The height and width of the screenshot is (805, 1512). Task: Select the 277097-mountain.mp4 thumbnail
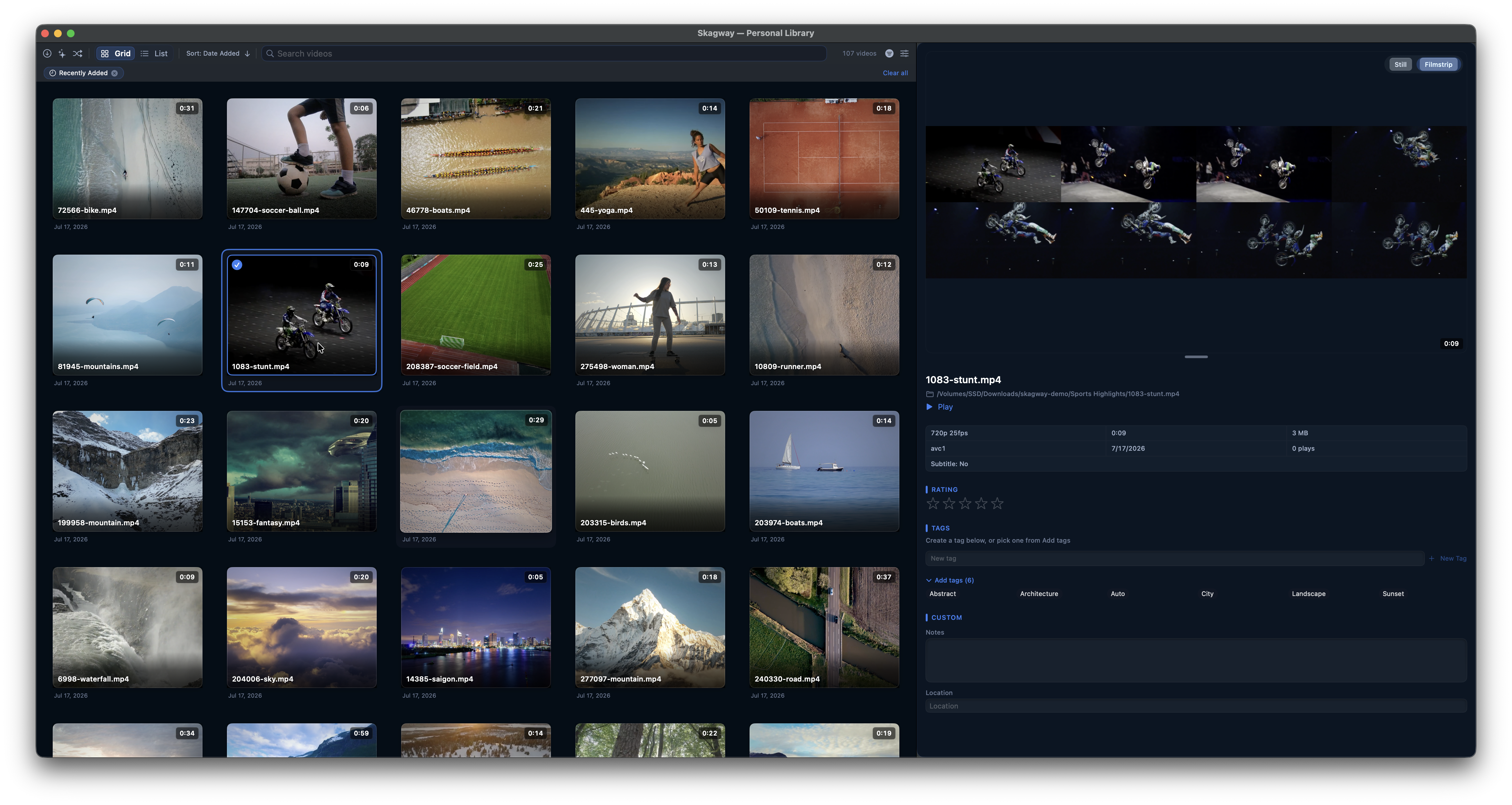(650, 627)
